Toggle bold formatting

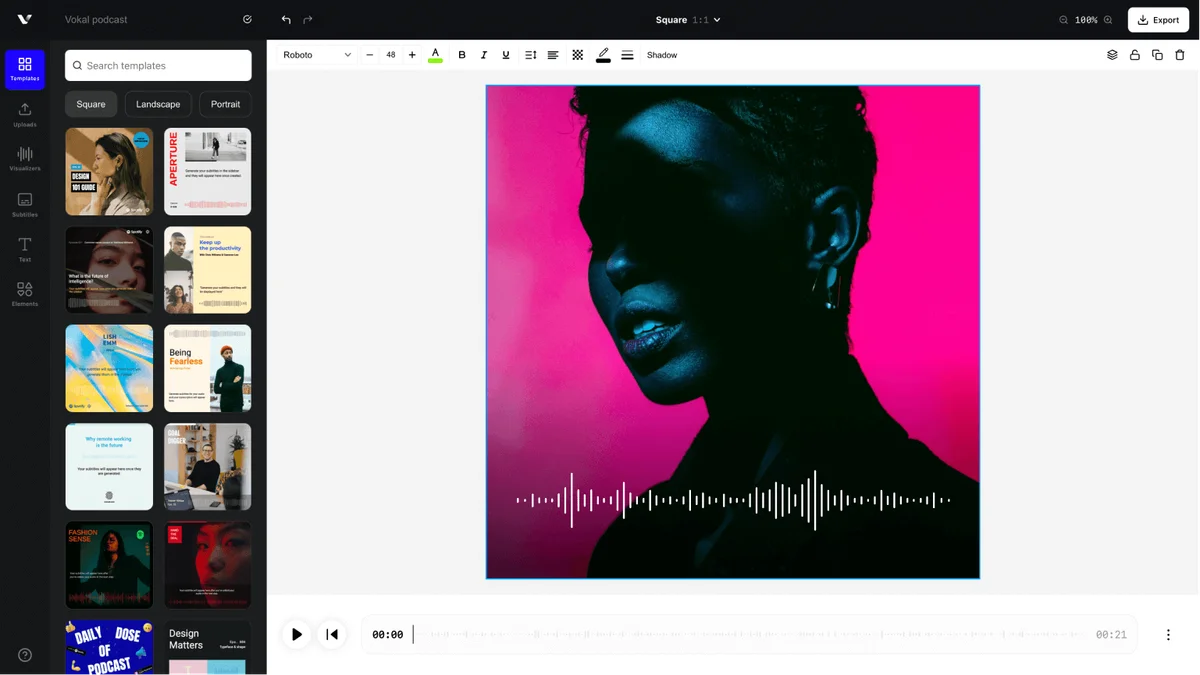point(462,55)
